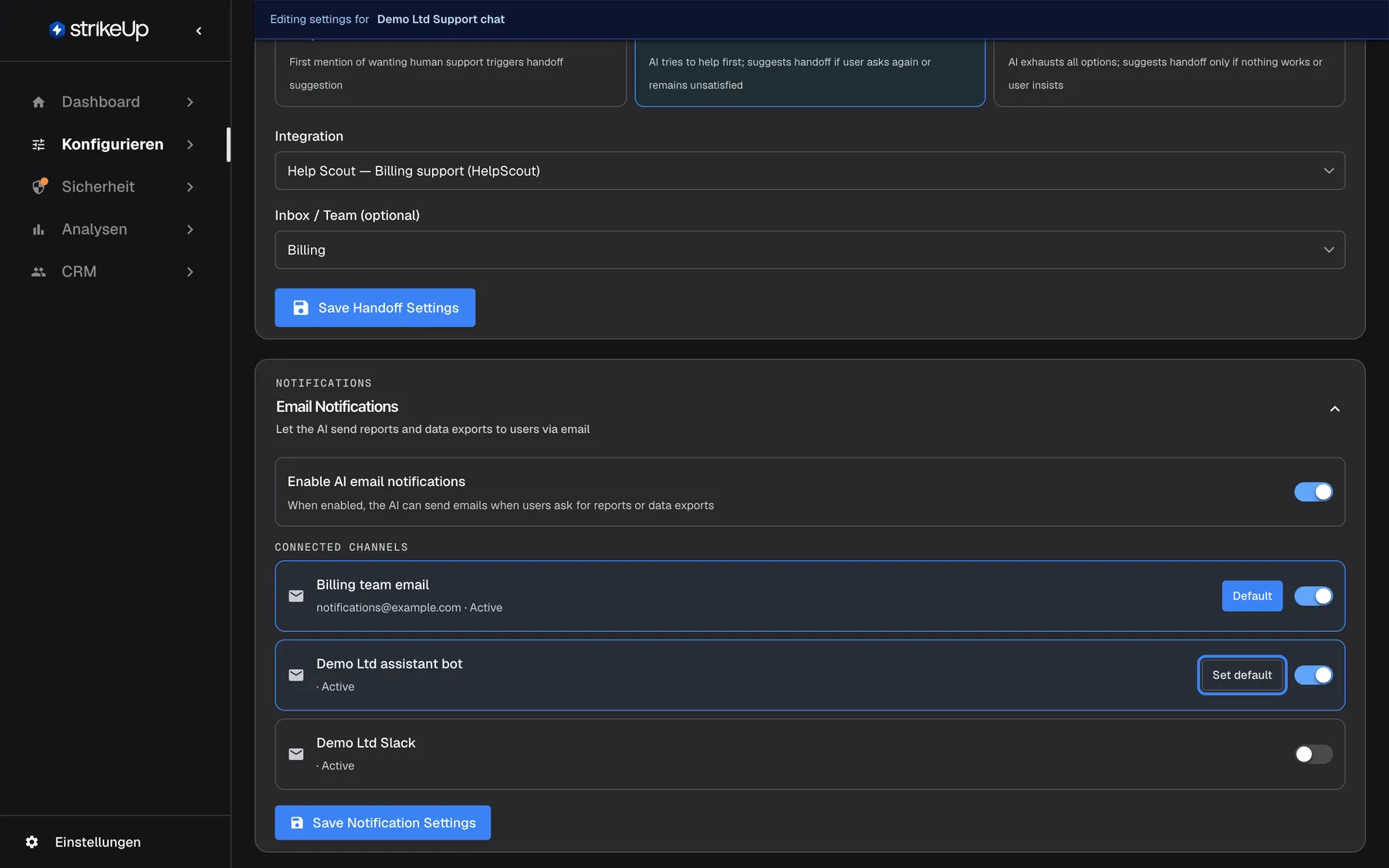
Task: Expand the Konfigurieren submenu chevron
Action: pyautogui.click(x=190, y=144)
